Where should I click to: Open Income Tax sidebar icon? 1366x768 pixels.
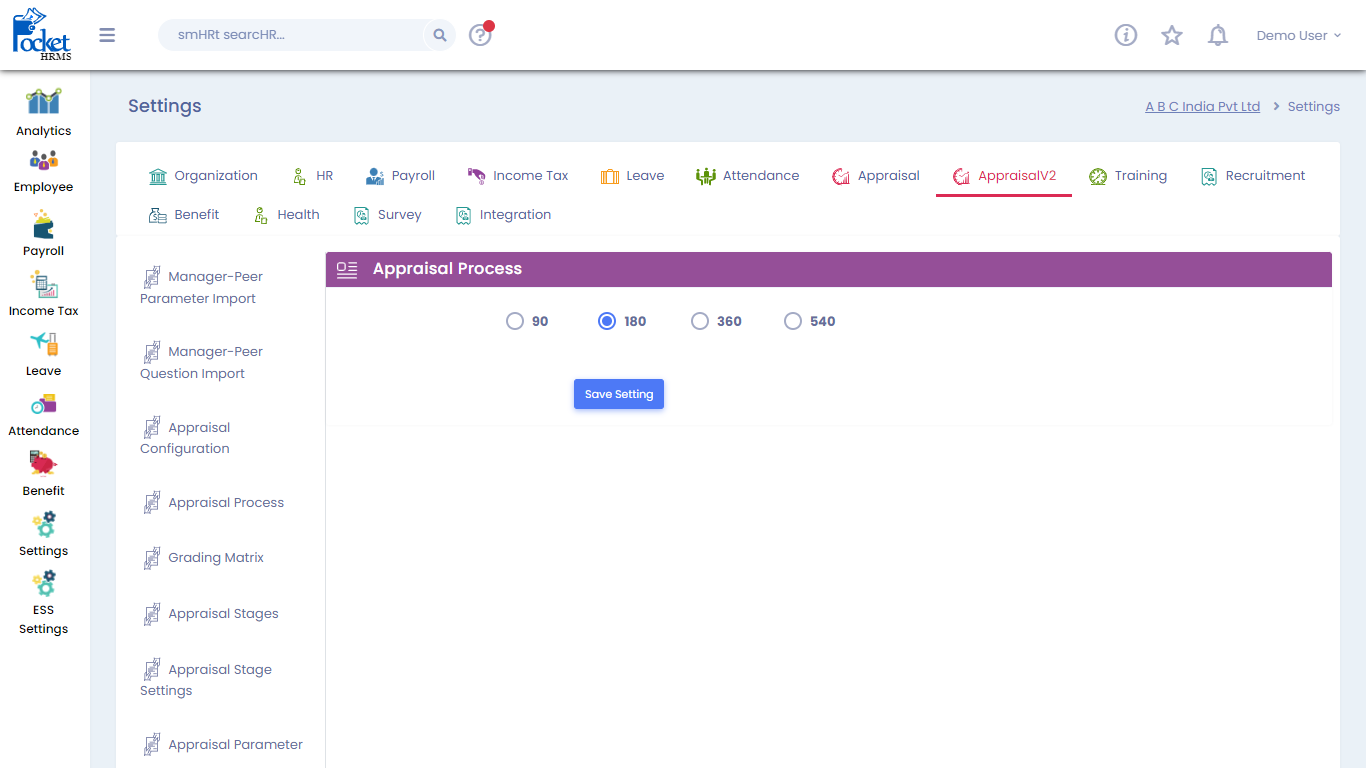[x=43, y=285]
